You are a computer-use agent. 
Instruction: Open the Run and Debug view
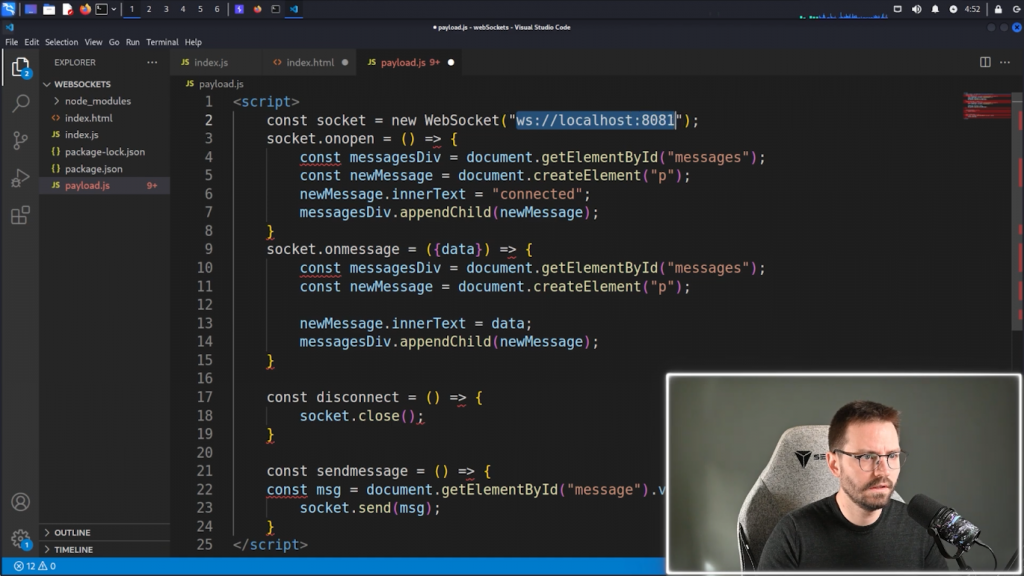(x=20, y=178)
